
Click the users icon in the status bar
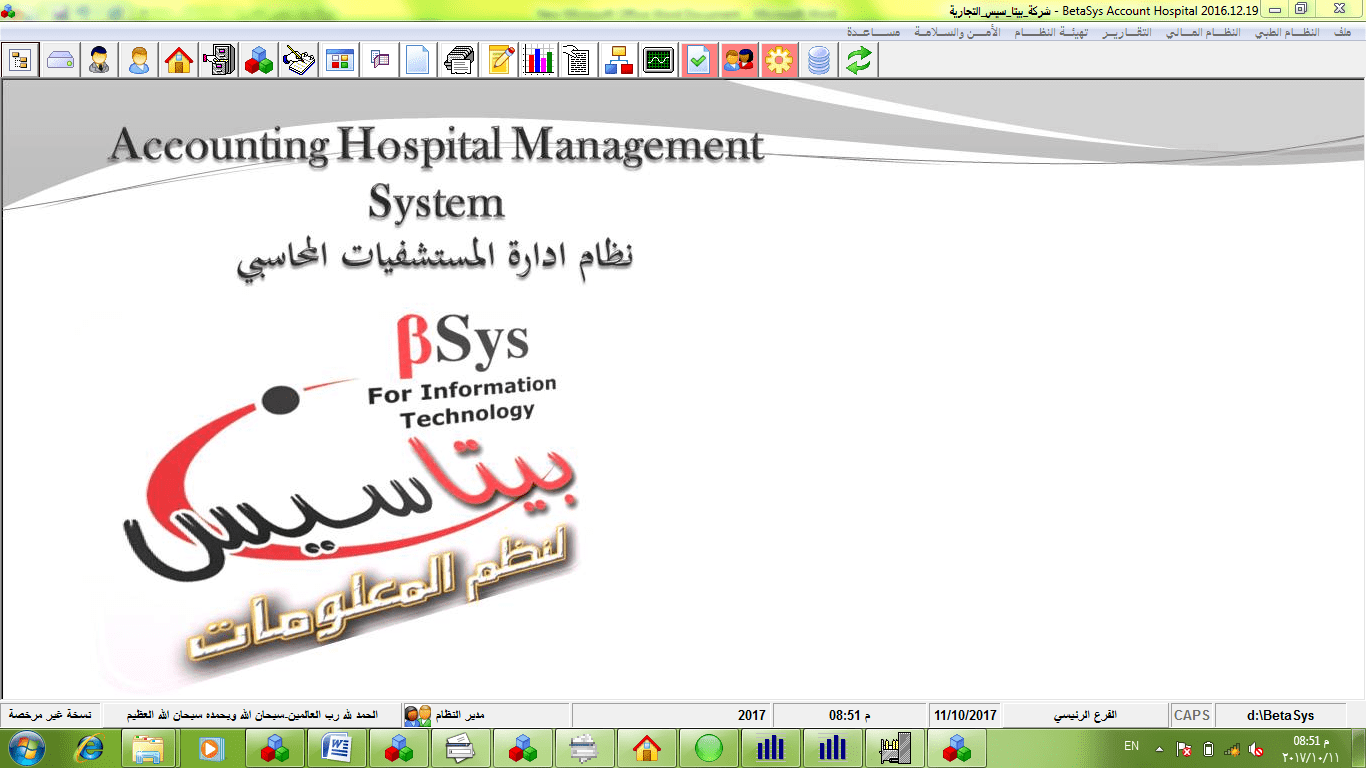pos(418,715)
